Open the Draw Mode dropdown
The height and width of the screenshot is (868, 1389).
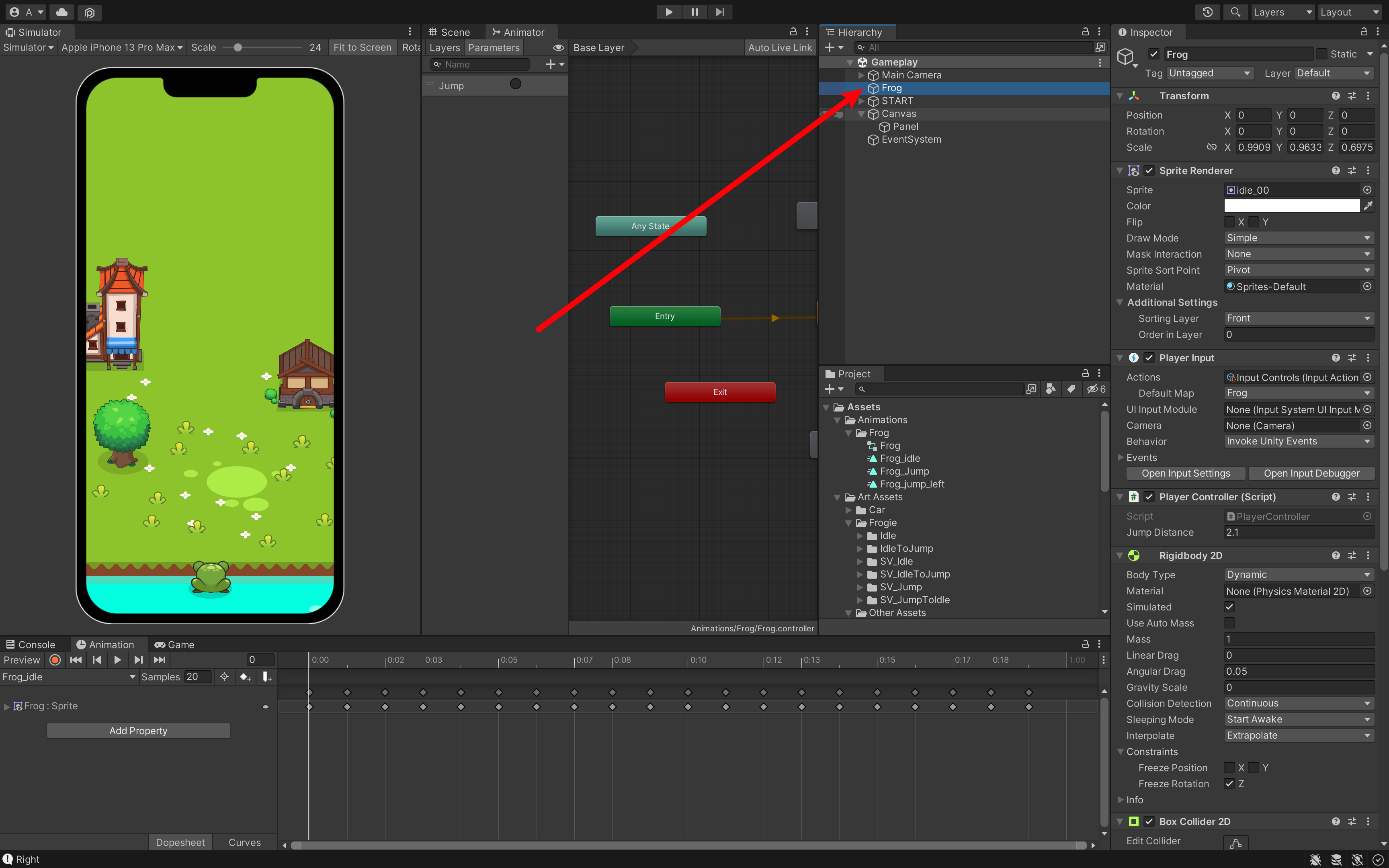[1299, 237]
